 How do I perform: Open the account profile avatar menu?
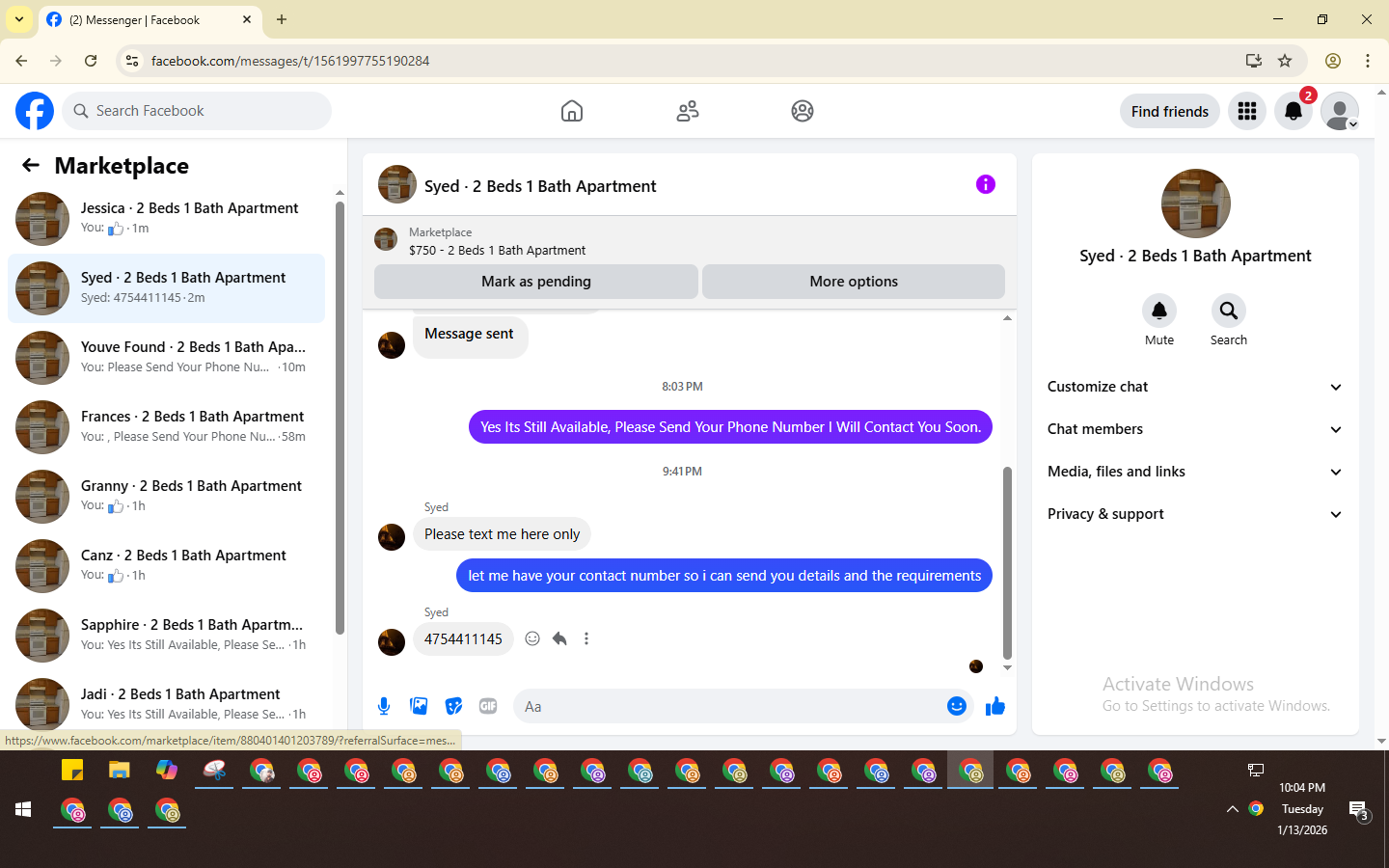tap(1340, 111)
